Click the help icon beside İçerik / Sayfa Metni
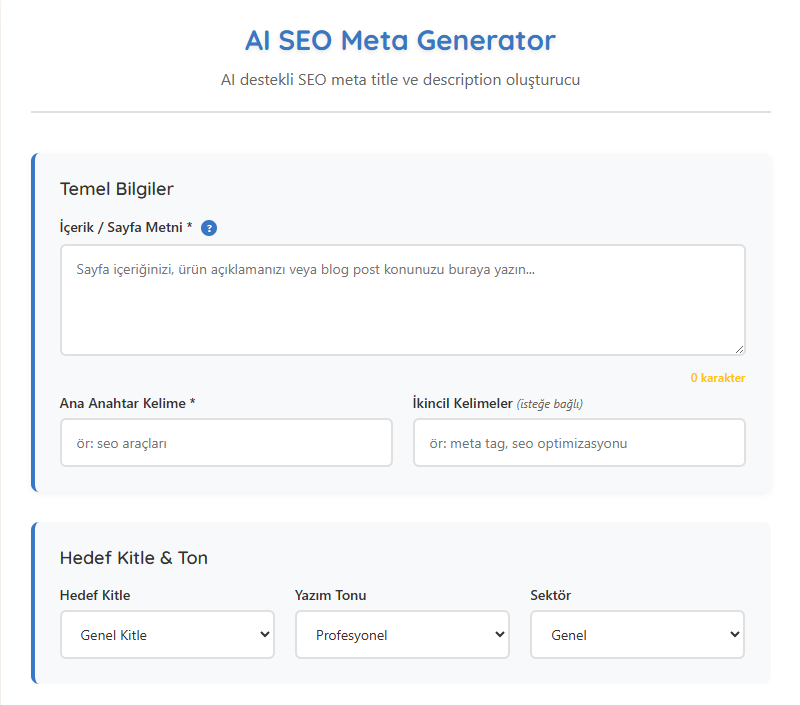This screenshot has width=800, height=705. (209, 228)
